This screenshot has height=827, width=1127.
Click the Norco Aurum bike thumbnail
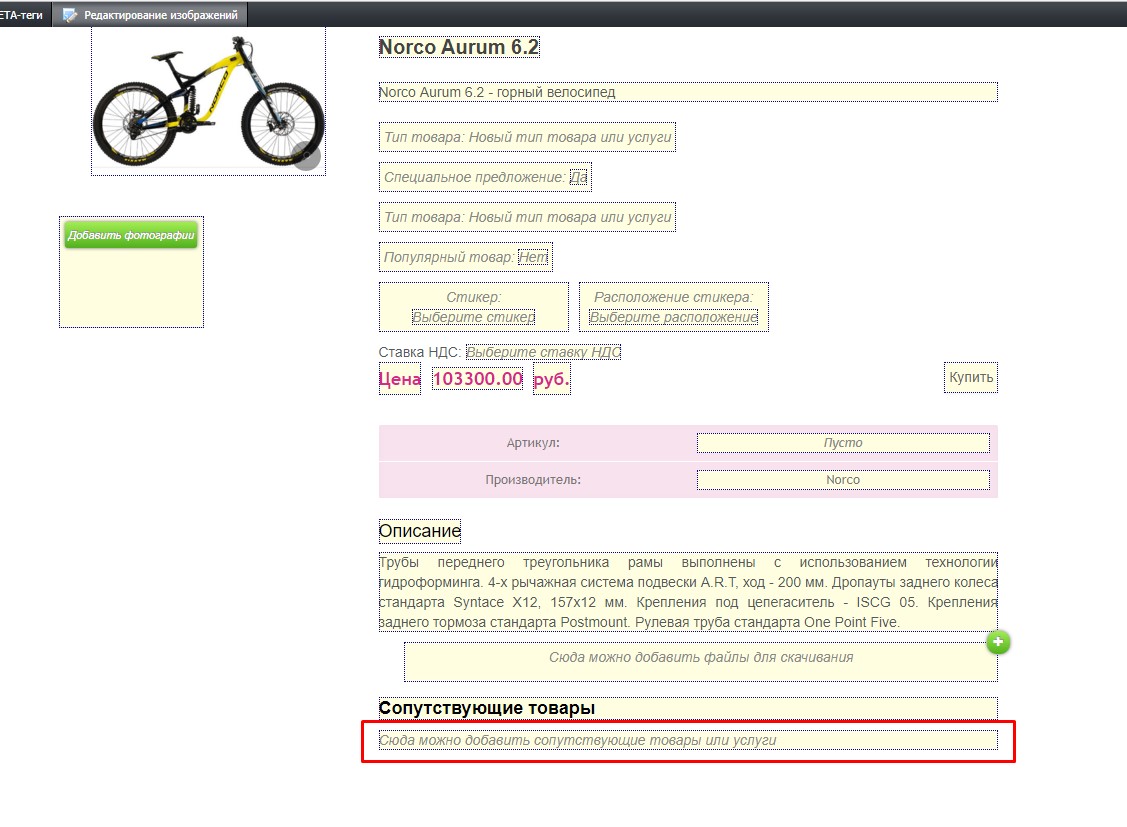[x=208, y=101]
